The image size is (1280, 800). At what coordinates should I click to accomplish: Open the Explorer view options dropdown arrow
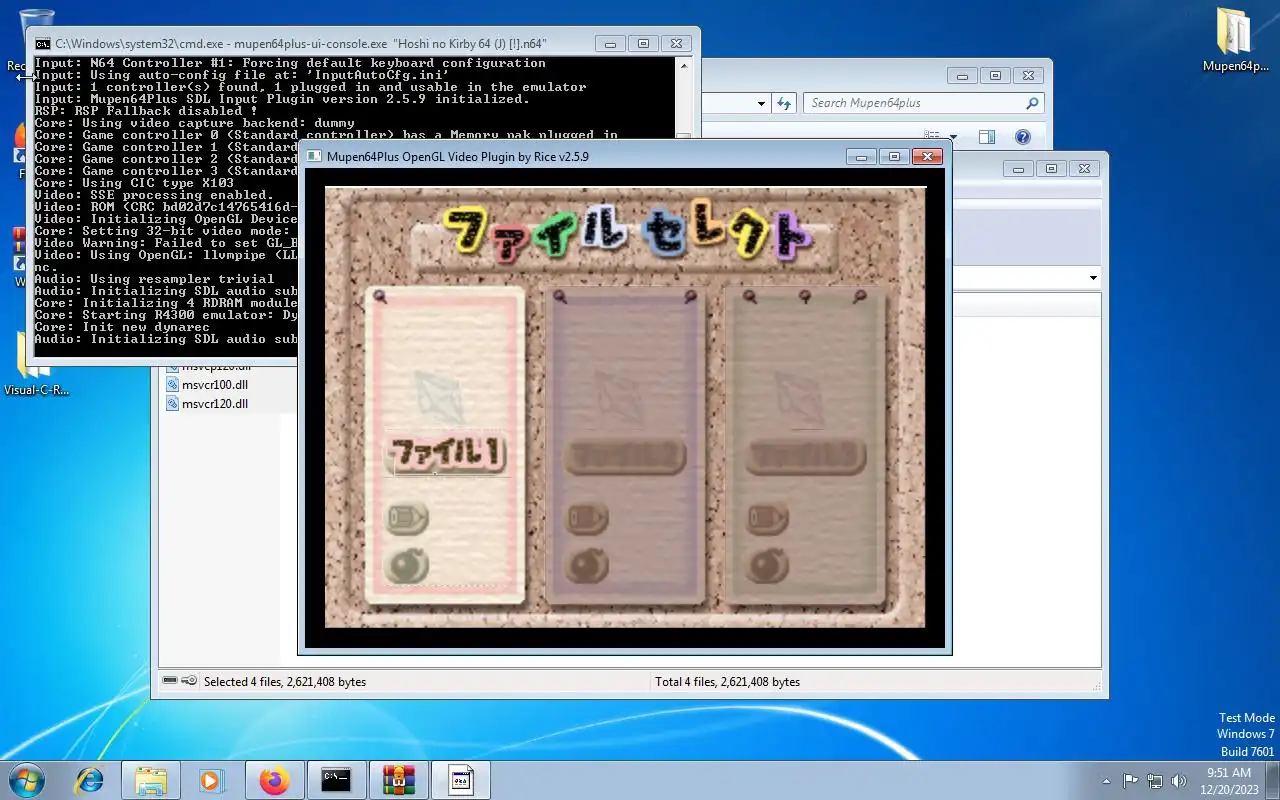pyautogui.click(x=953, y=137)
